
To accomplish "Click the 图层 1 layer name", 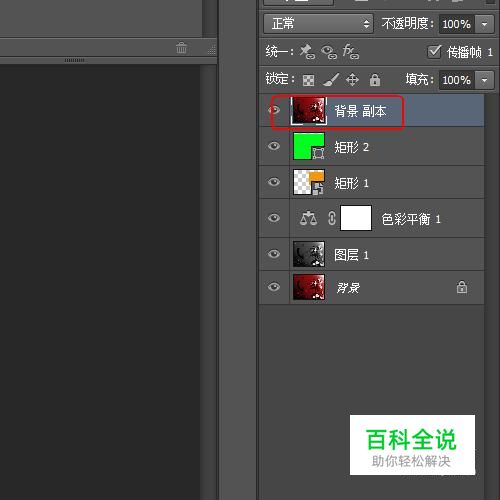I will click(x=351, y=255).
